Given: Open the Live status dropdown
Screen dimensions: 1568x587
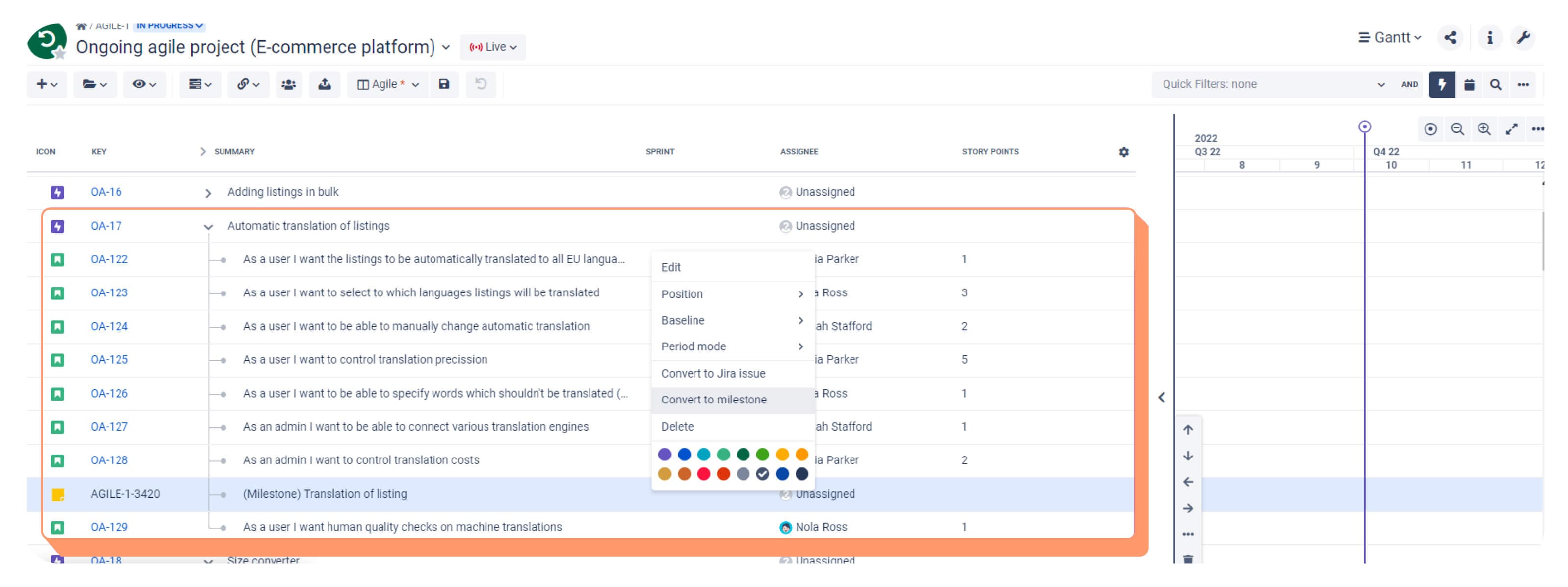Looking at the screenshot, I should click(492, 47).
